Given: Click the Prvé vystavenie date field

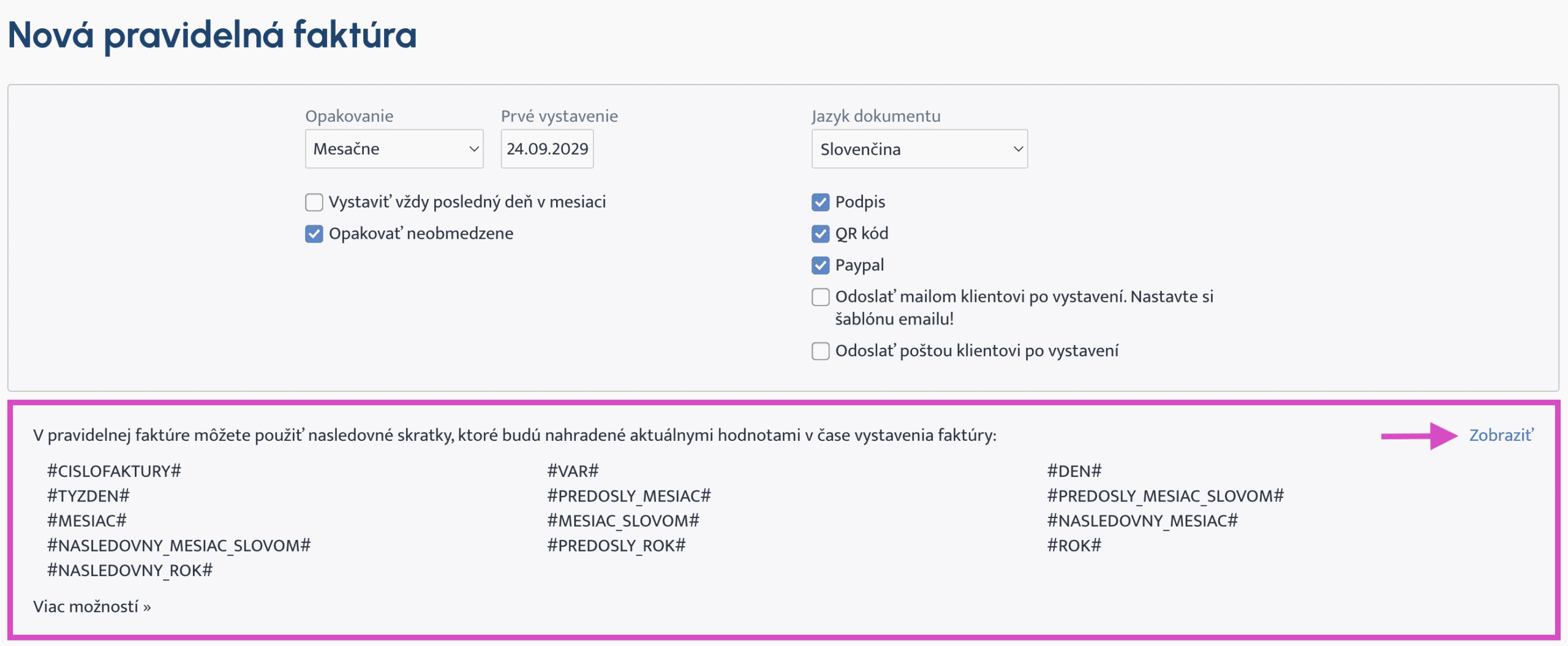Looking at the screenshot, I should click(x=547, y=149).
